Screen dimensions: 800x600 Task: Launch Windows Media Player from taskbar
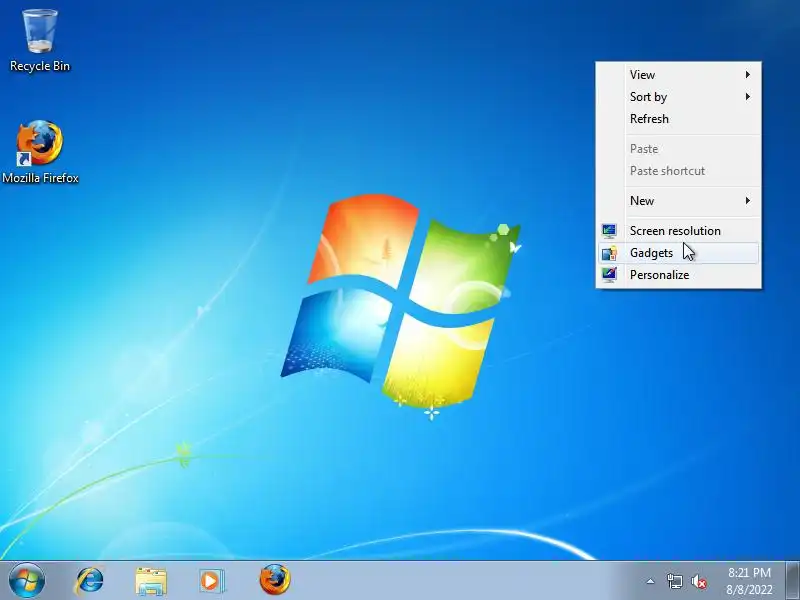point(211,581)
